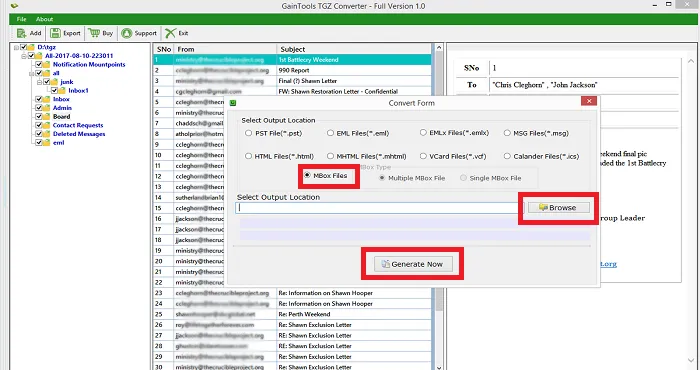Uncheck the Admin folder checkbox

(39, 108)
